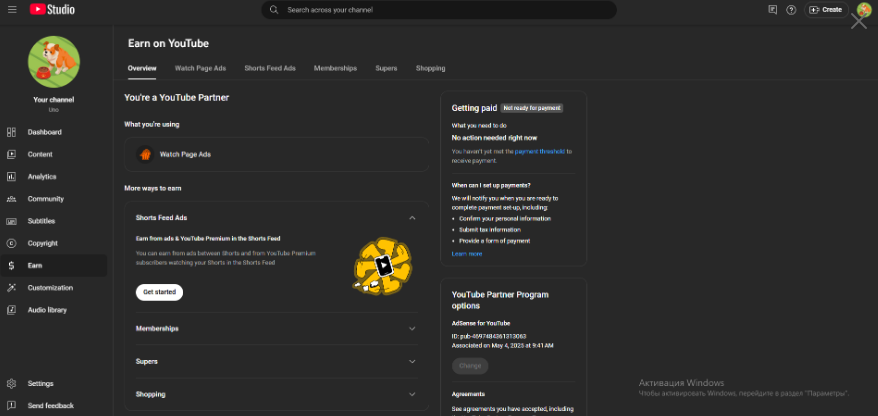Switch to the Memberships tab
The width and height of the screenshot is (878, 416).
(335, 68)
